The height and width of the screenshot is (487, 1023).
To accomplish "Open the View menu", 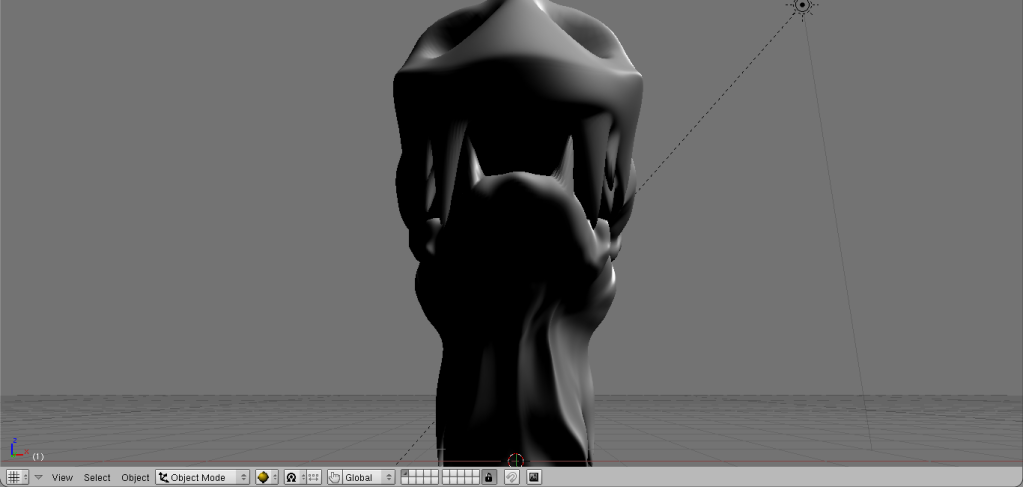I will click(62, 478).
